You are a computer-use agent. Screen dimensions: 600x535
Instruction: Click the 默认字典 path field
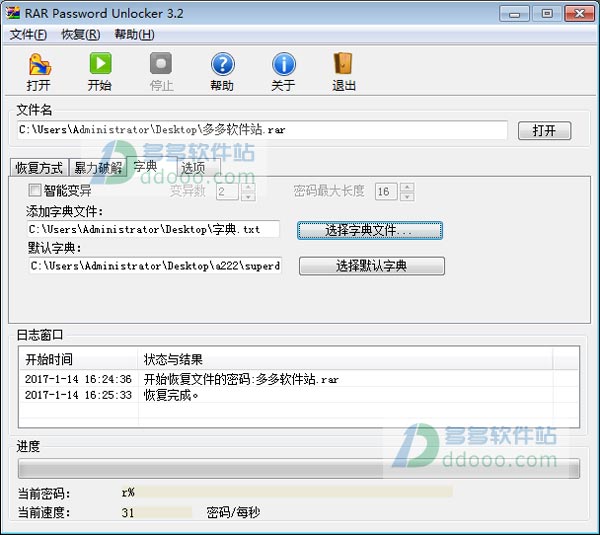[x=155, y=265]
